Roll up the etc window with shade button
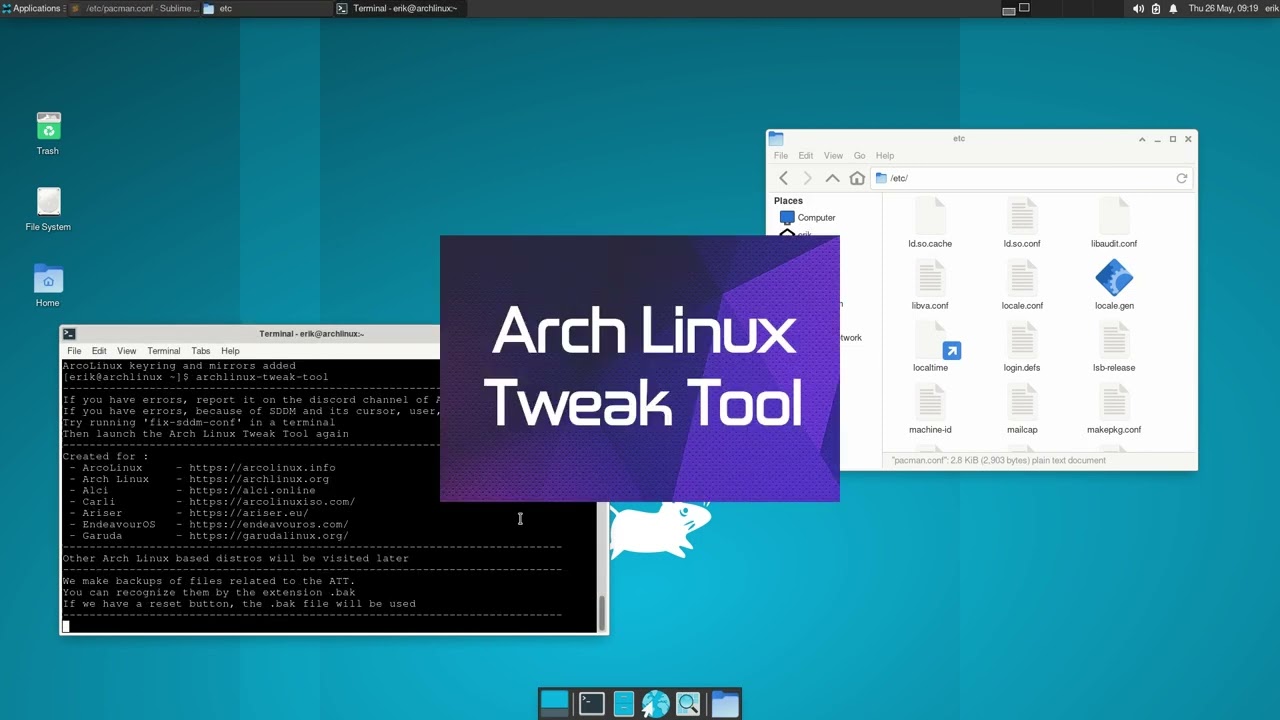The height and width of the screenshot is (720, 1280). point(1142,139)
